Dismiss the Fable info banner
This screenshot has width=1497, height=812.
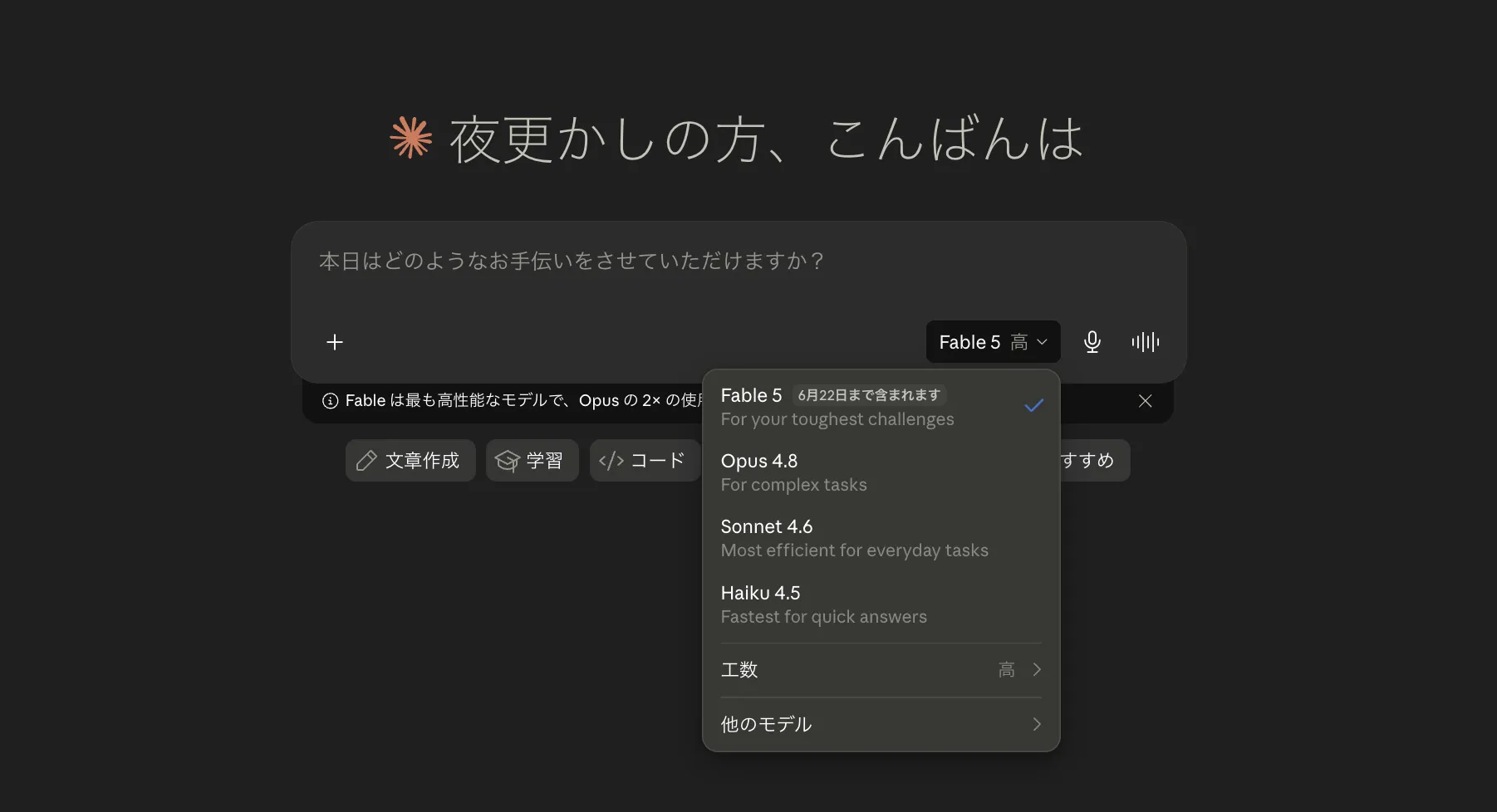pos(1145,401)
